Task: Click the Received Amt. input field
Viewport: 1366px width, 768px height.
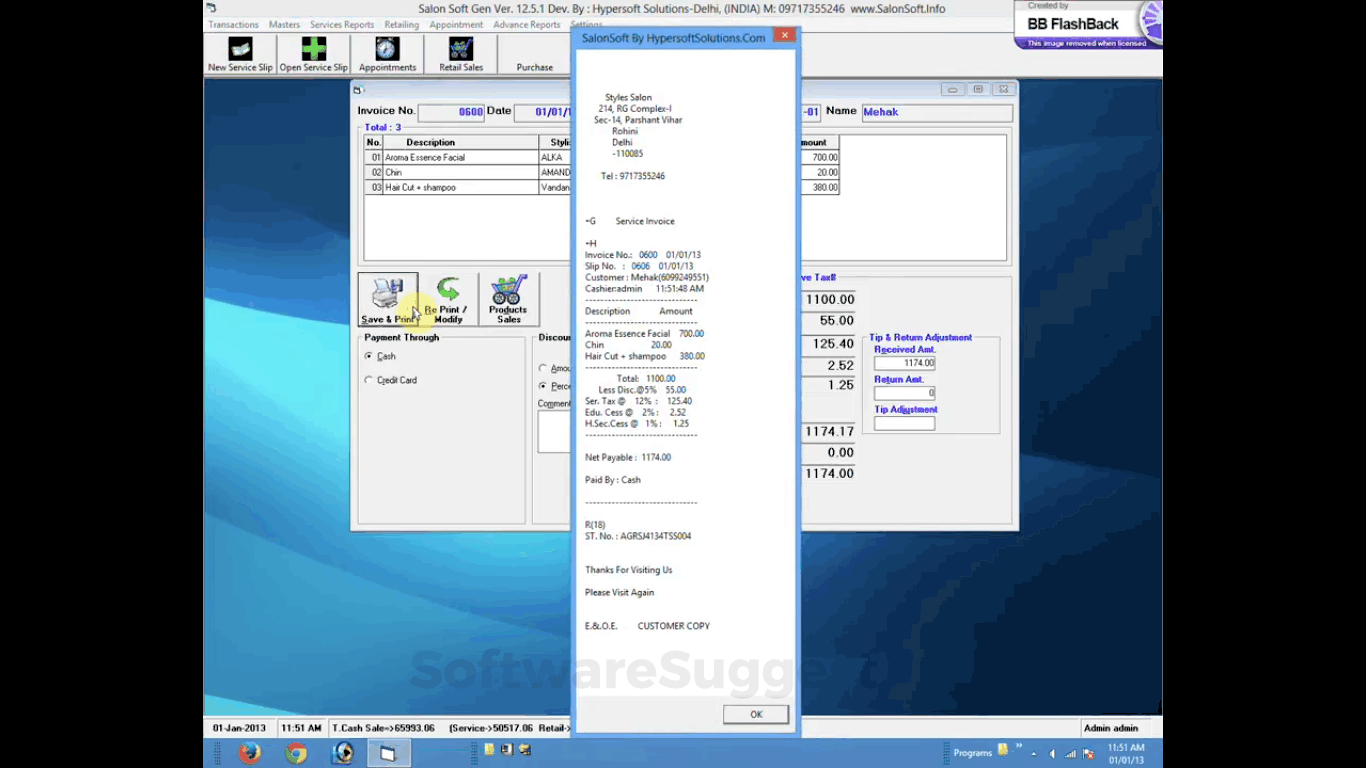Action: 905,363
